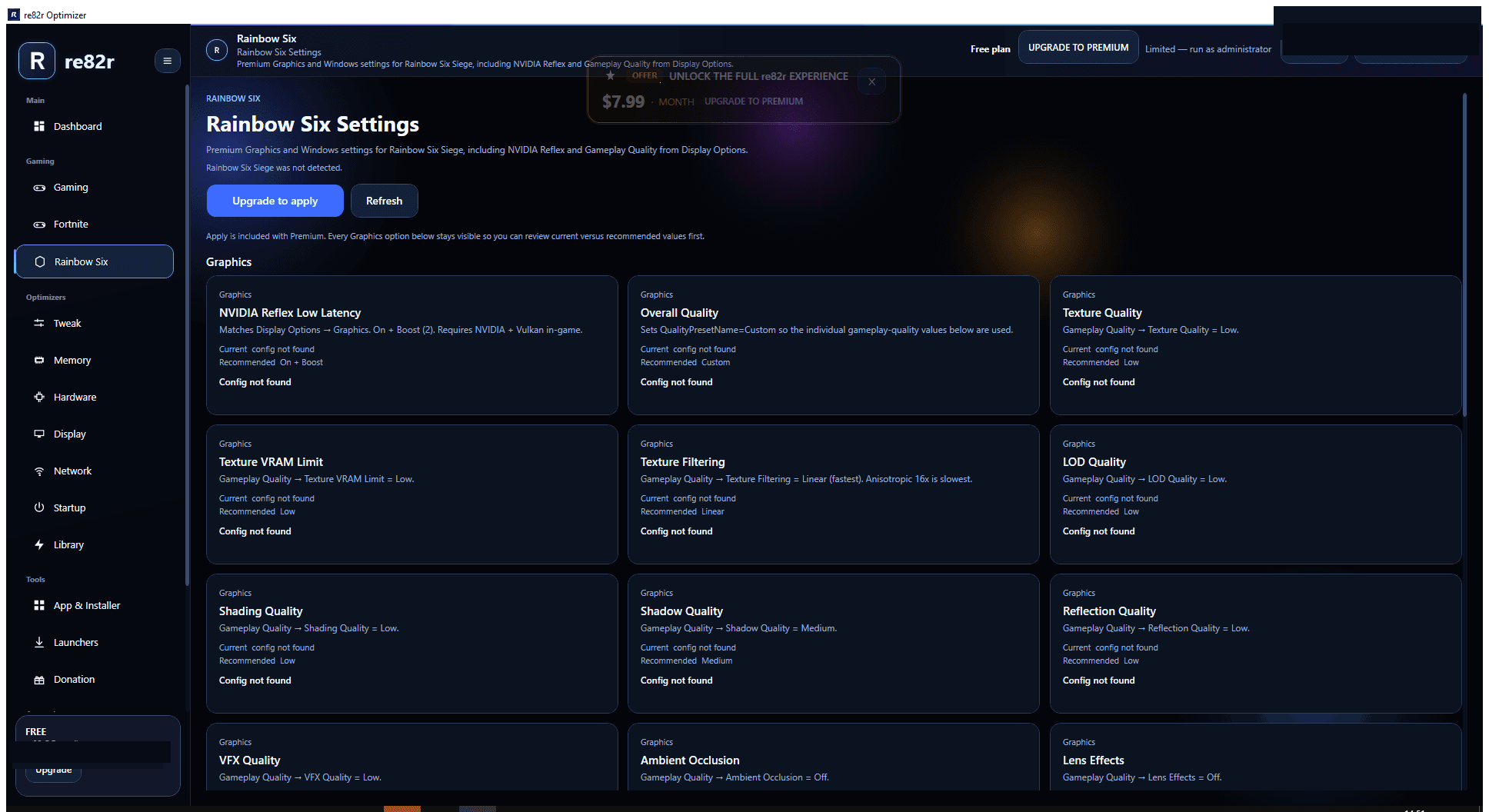Select the Reflection Quality card

pos(1255,643)
